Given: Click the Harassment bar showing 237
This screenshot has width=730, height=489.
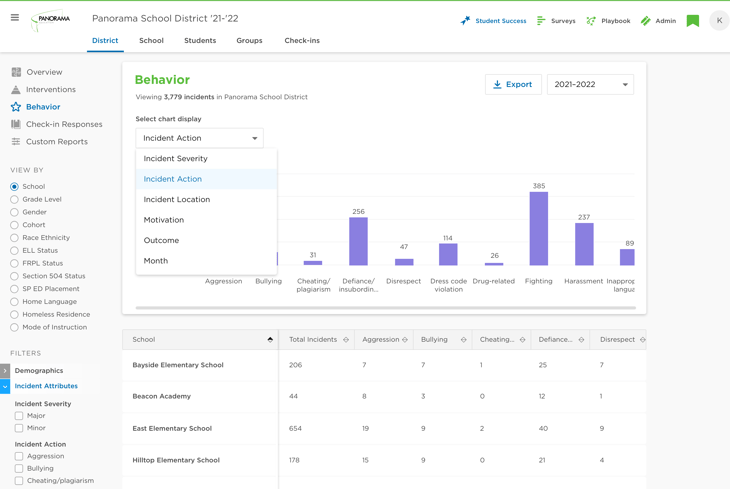Looking at the screenshot, I should point(584,244).
